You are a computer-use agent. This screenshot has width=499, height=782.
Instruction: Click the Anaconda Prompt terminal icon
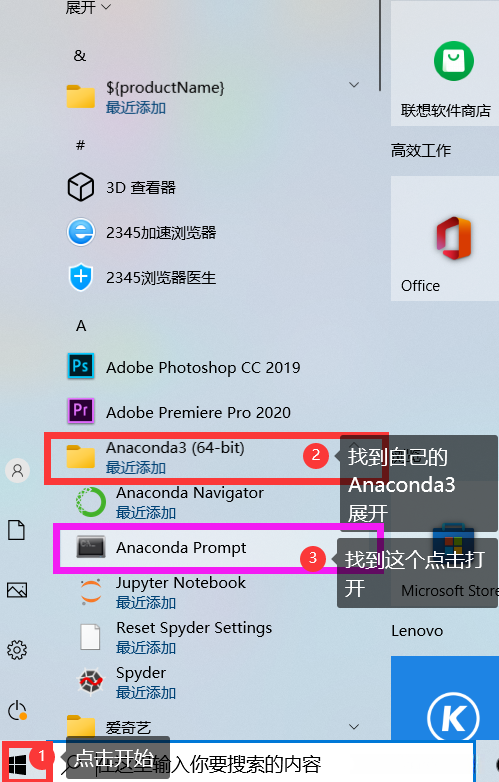91,547
